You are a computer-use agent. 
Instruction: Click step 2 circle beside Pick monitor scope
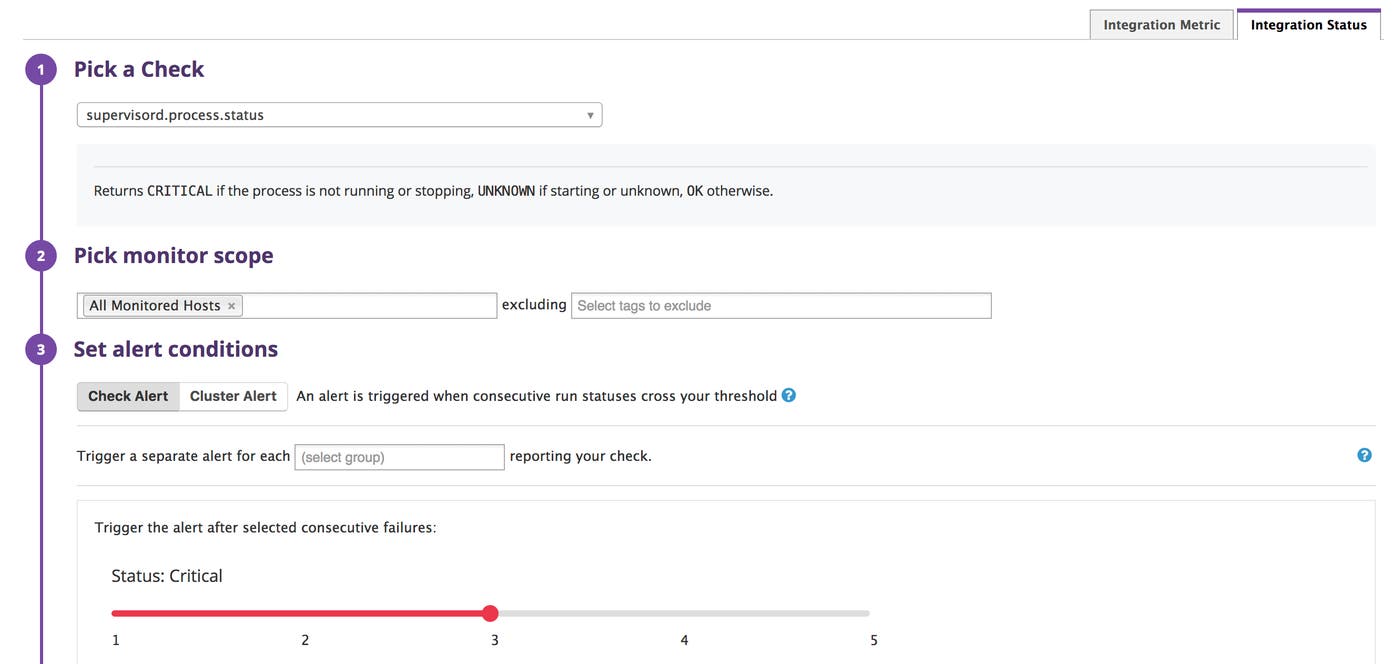coord(41,256)
